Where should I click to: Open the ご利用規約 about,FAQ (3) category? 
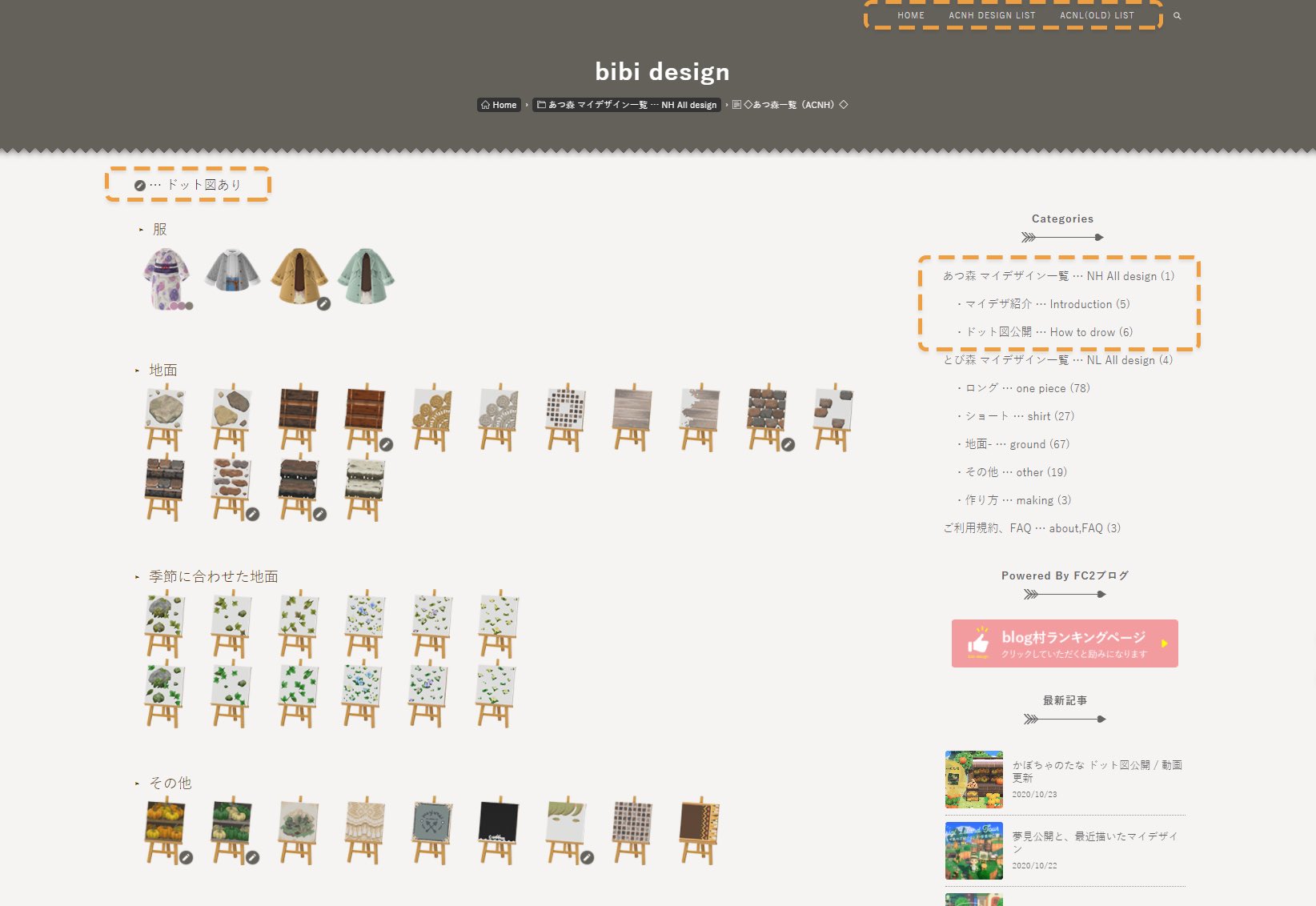[1032, 528]
